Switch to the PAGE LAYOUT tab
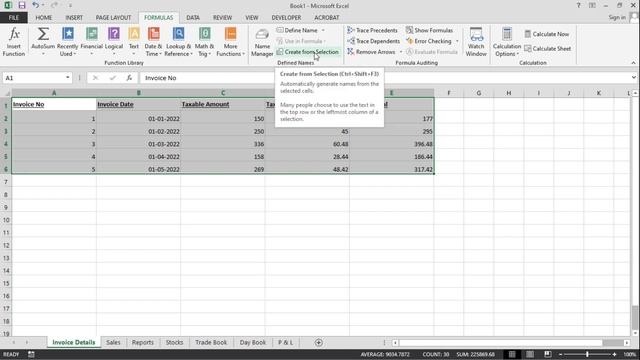Image resolution: width=640 pixels, height=360 pixels. pos(113,18)
